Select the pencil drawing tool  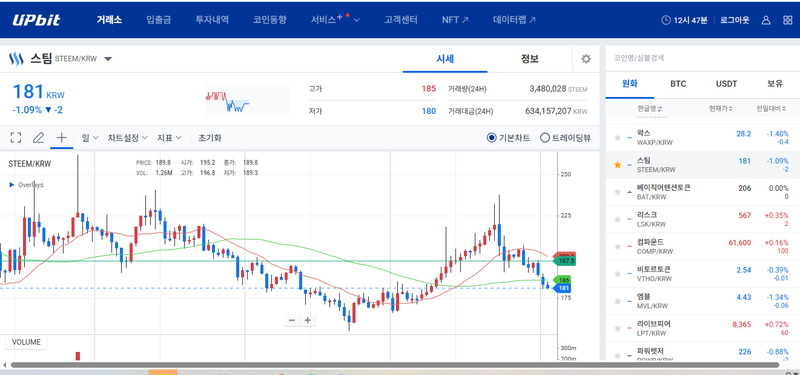coord(38,137)
